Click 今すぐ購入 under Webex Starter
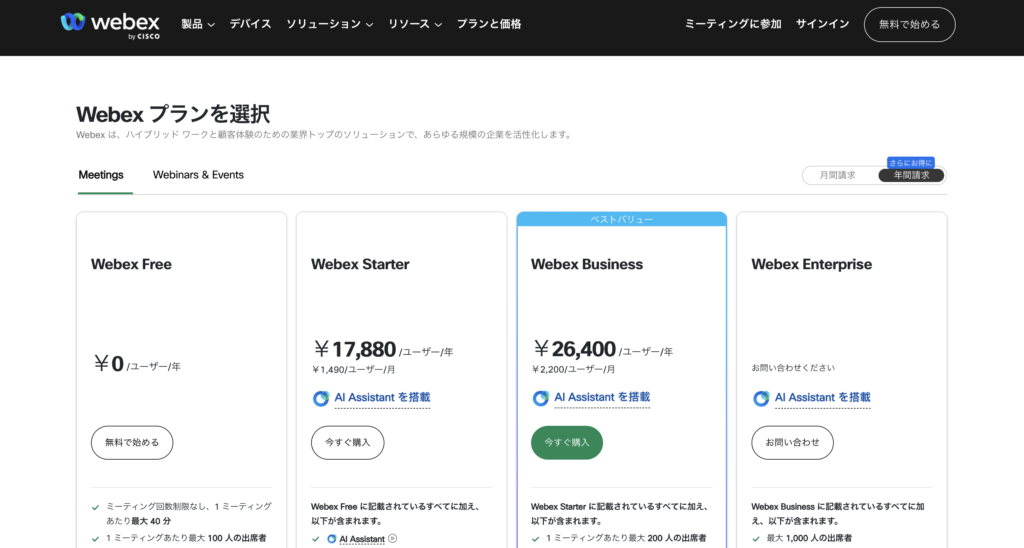This screenshot has width=1024, height=548. (x=347, y=443)
